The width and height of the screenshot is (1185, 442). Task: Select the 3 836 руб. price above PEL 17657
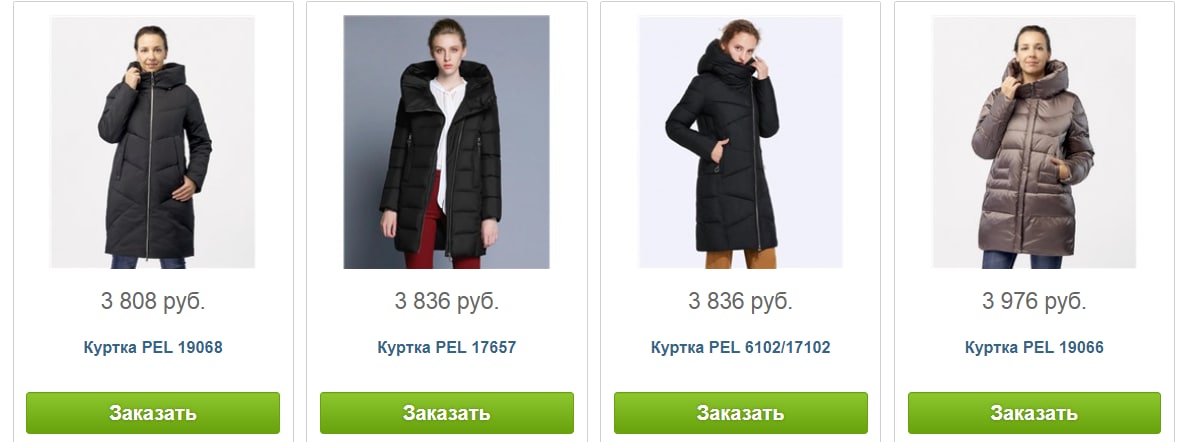pyautogui.click(x=447, y=301)
